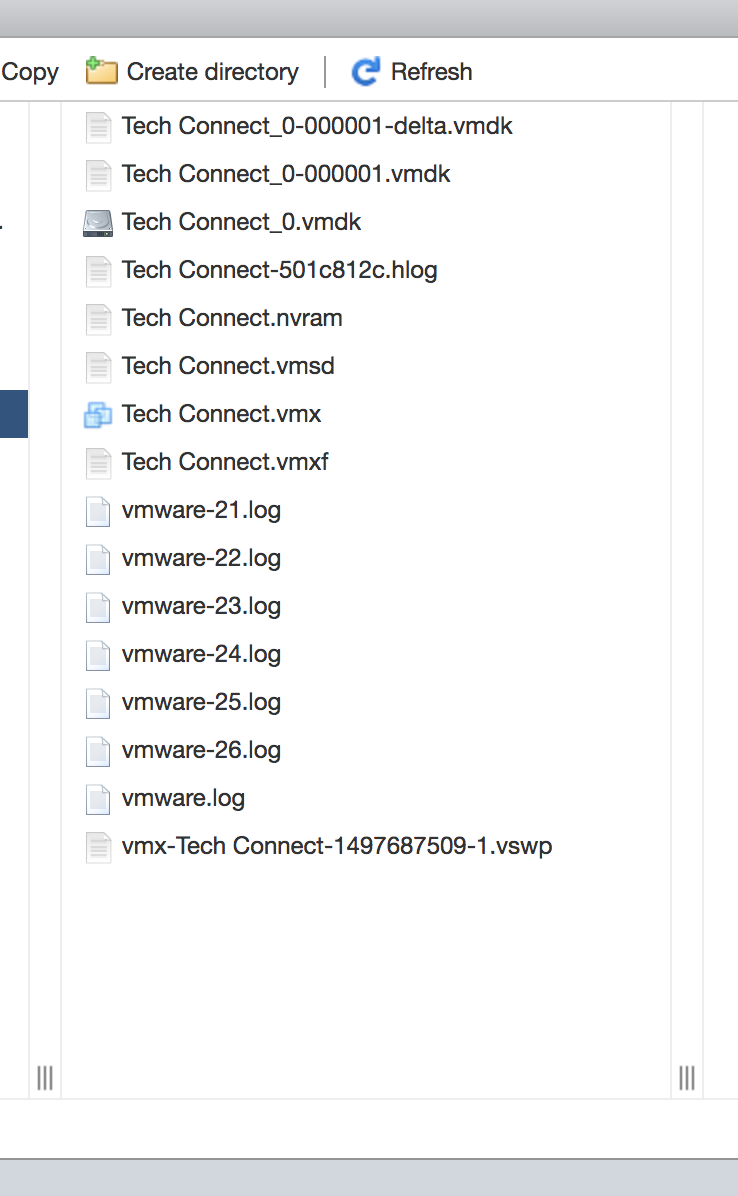Click the left column resize handle
The height and width of the screenshot is (1196, 738).
(45, 1078)
